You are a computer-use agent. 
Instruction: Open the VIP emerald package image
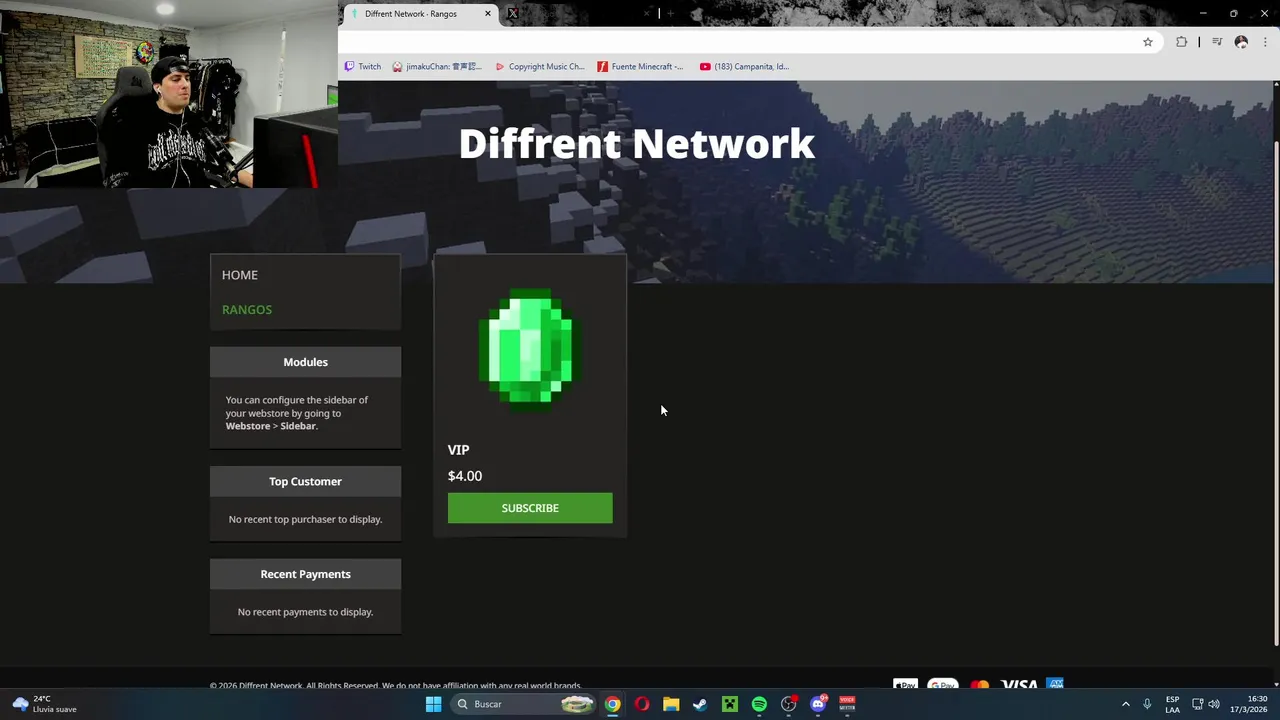[x=530, y=349]
